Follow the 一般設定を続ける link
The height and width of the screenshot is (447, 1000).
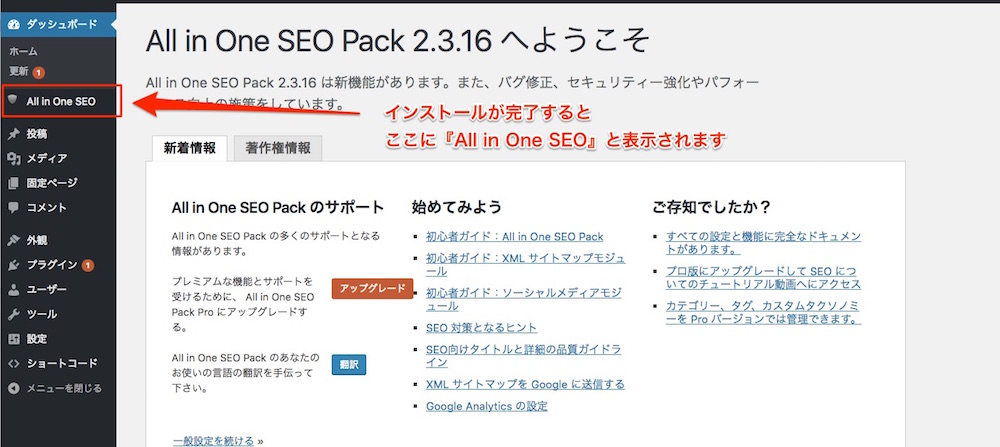(x=213, y=441)
